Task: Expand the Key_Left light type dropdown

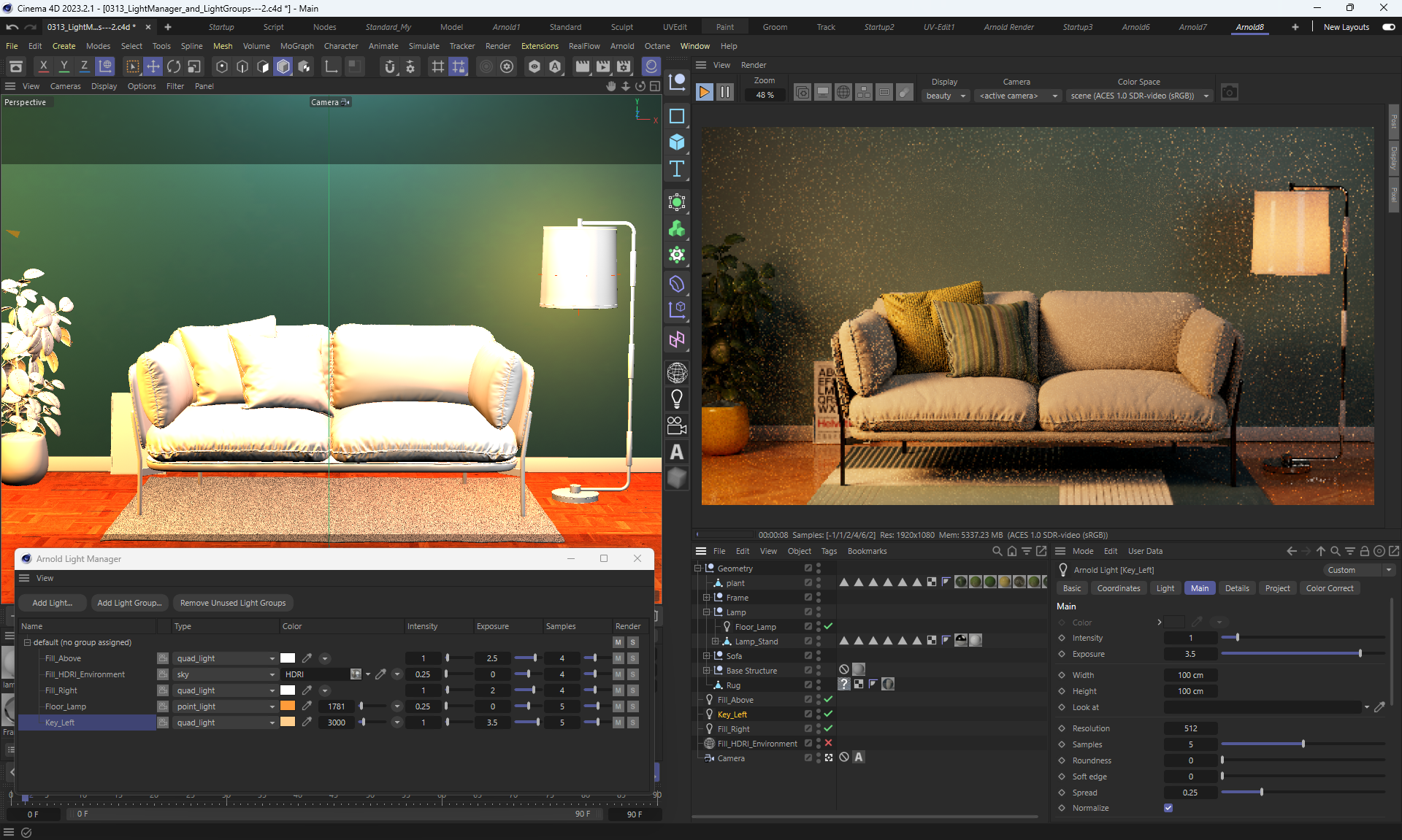Action: click(225, 723)
